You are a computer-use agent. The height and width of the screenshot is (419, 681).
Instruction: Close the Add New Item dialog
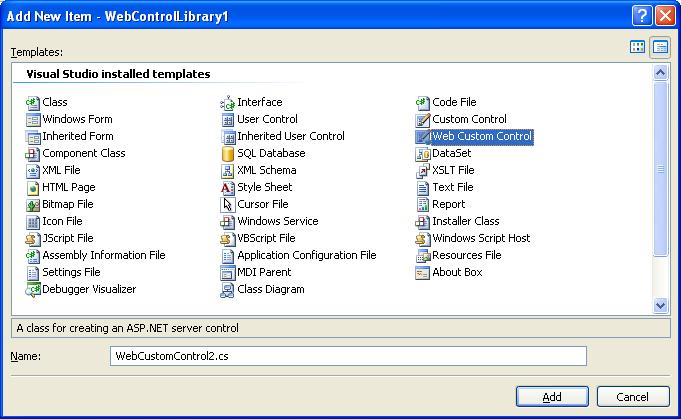click(665, 16)
